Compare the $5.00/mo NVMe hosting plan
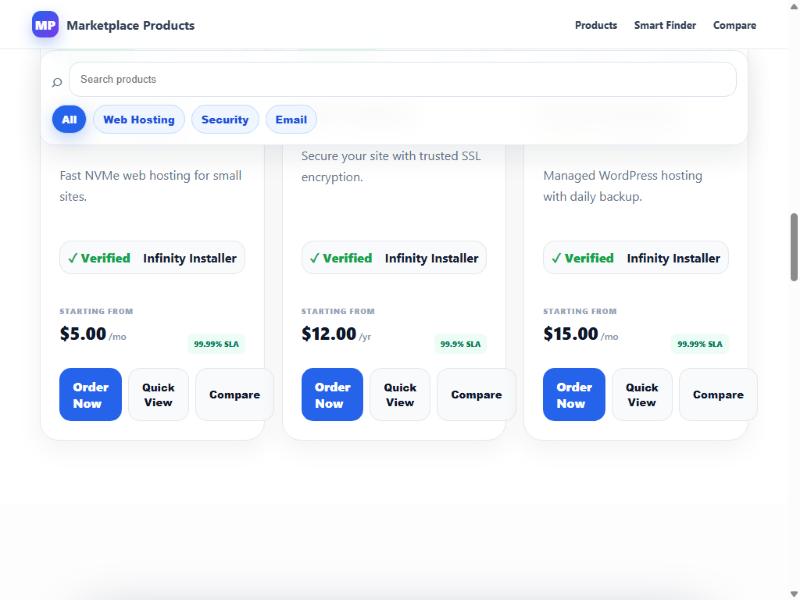The height and width of the screenshot is (600, 800). 234,394
